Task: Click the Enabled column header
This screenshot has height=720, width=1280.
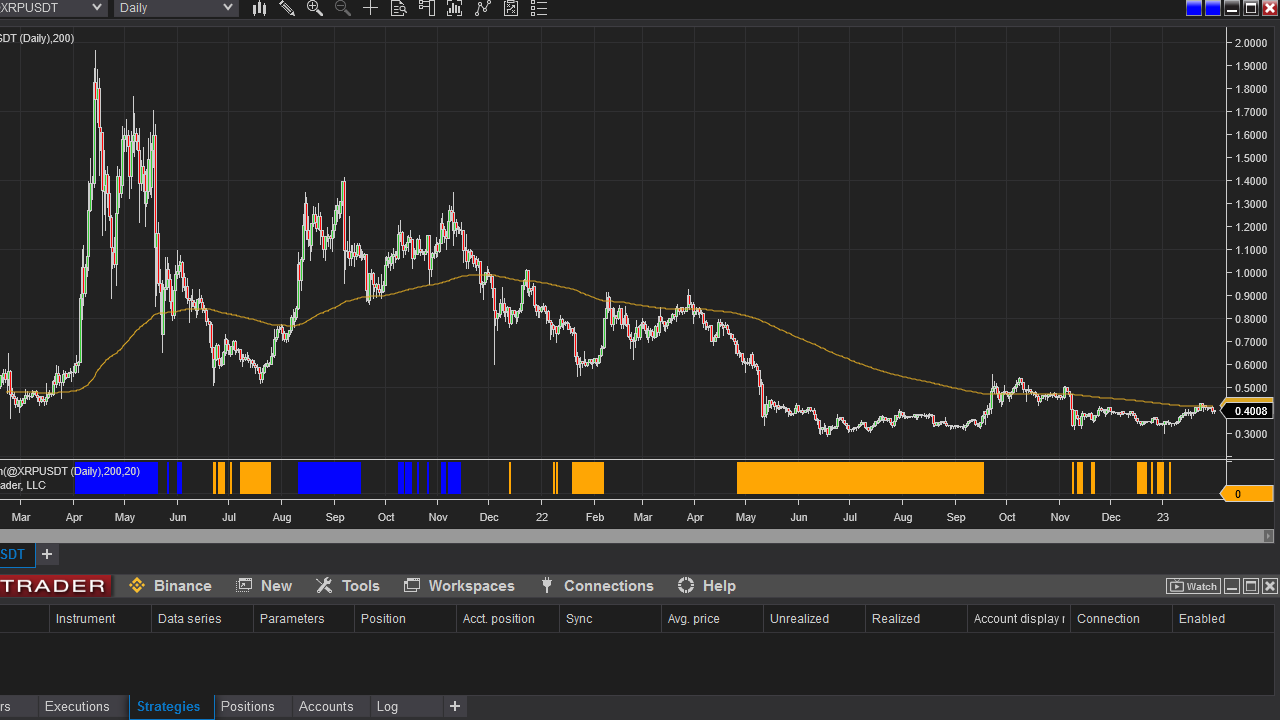Action: coord(1225,619)
